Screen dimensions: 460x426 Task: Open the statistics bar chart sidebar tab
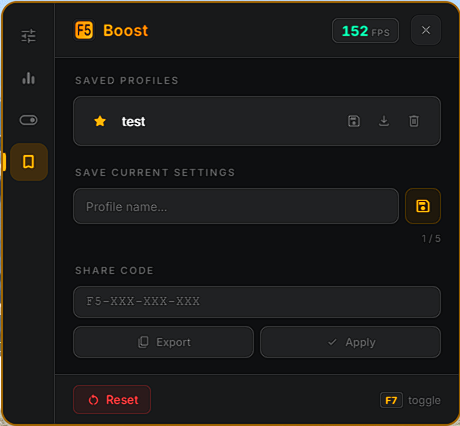pos(28,78)
